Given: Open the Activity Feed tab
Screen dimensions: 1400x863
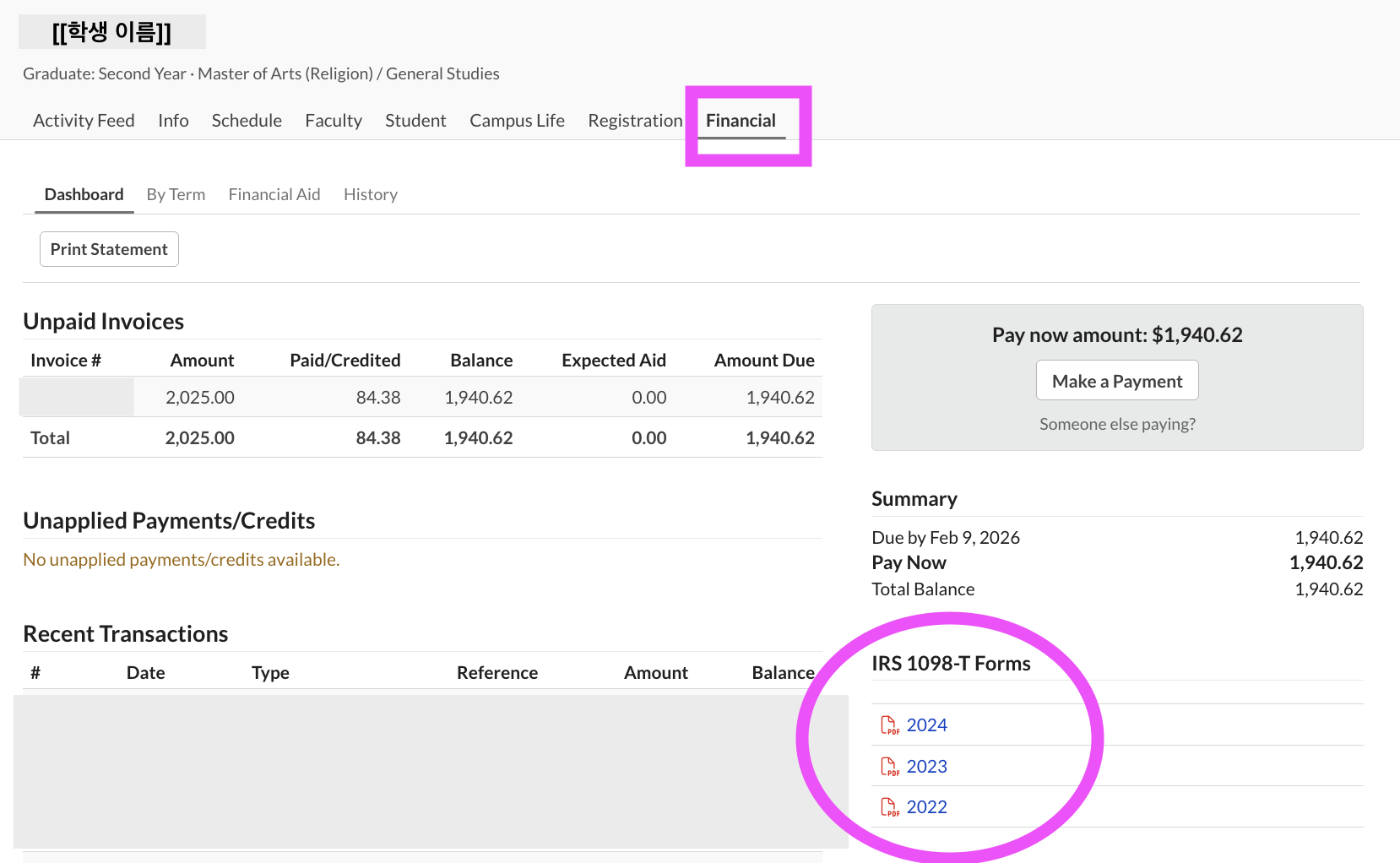Looking at the screenshot, I should 84,121.
